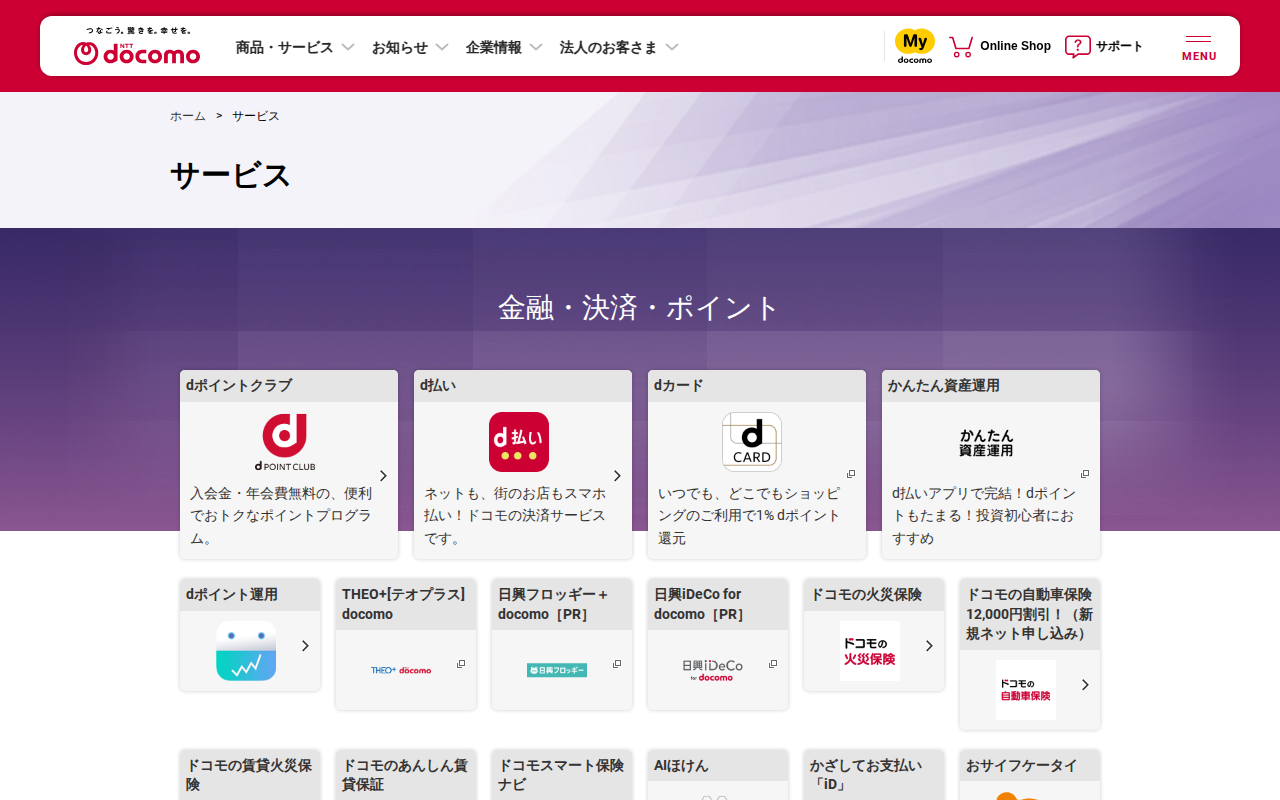Expand the 企業情報 dropdown menu
The width and height of the screenshot is (1280, 800).
[504, 47]
